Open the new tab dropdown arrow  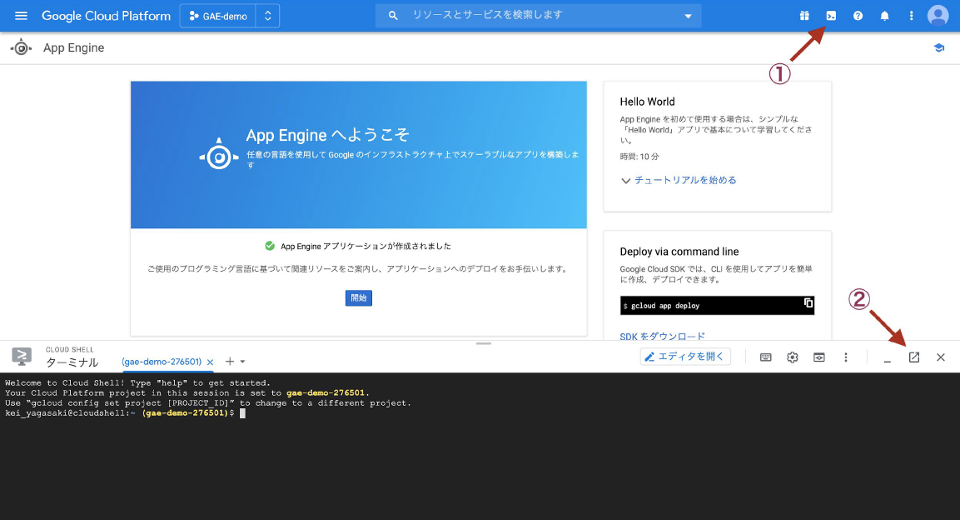tap(242, 362)
